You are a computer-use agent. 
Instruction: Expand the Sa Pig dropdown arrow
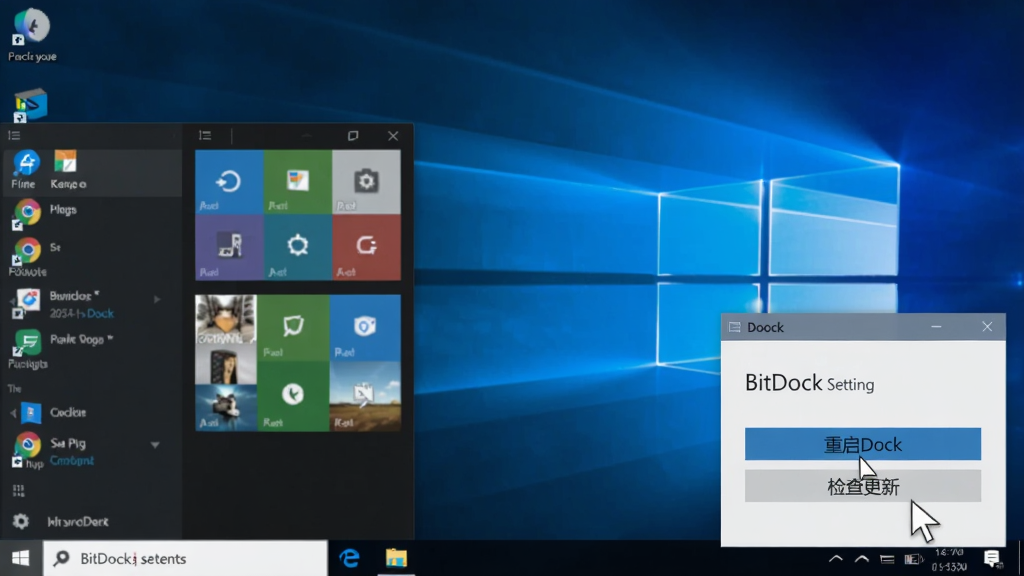pos(155,445)
